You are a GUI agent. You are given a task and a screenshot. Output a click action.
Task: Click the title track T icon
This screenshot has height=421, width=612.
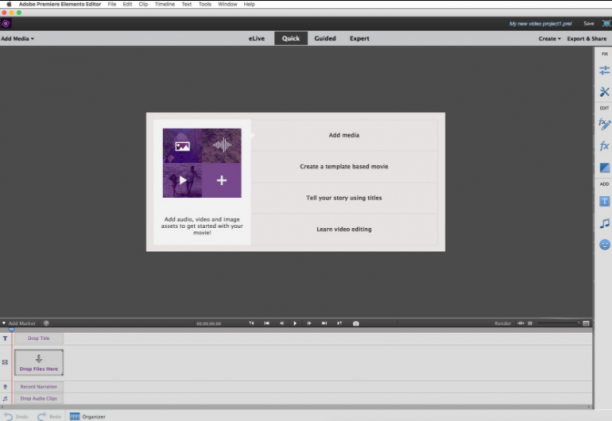coord(5,338)
